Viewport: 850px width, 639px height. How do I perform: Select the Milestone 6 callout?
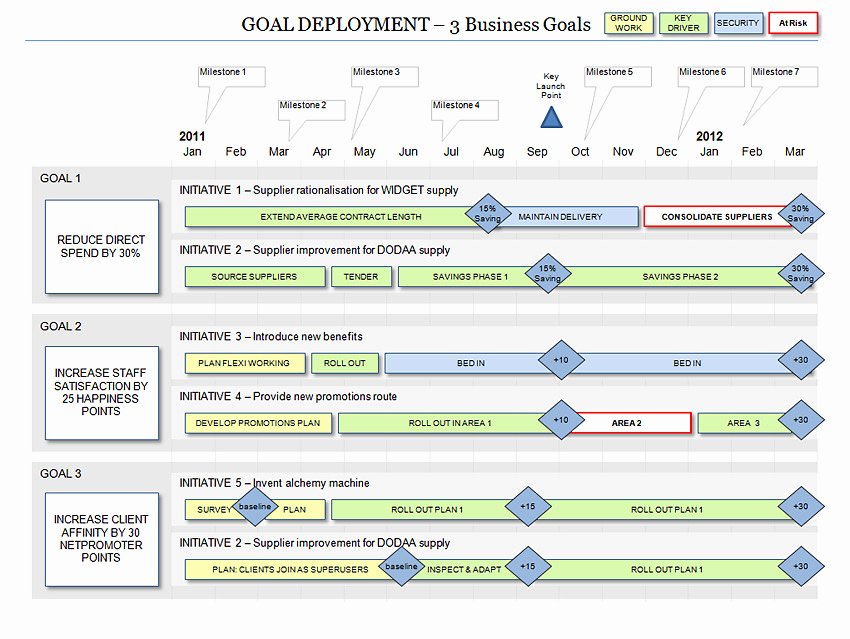coord(711,76)
